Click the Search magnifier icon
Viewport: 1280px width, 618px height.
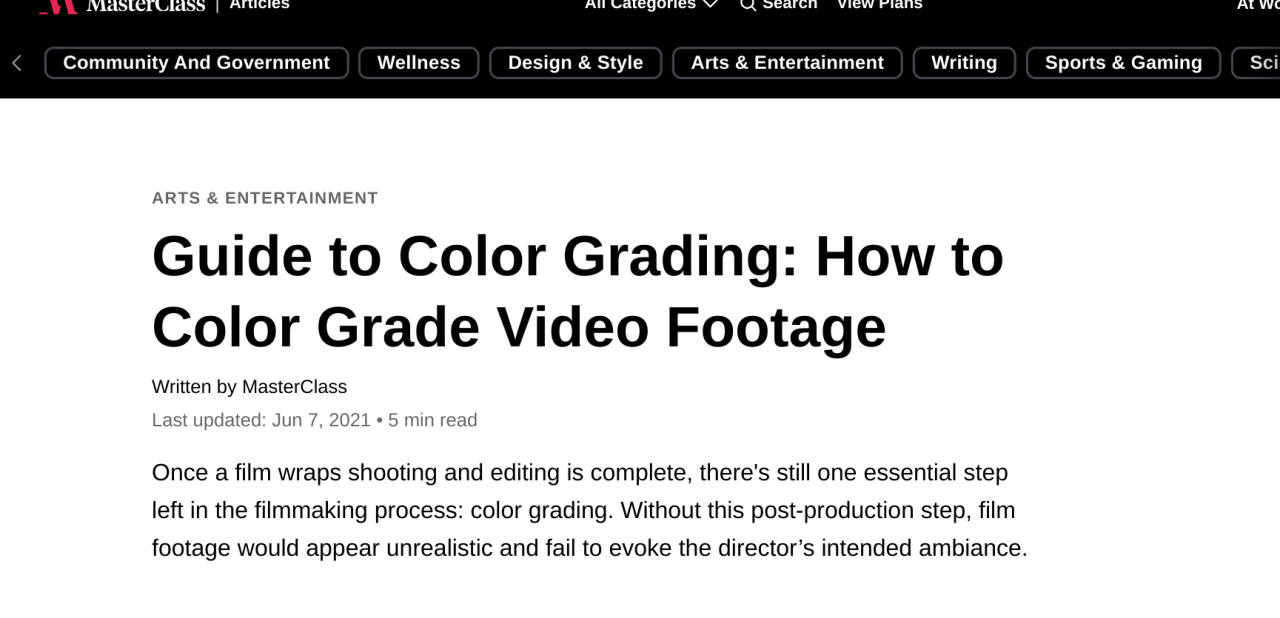748,5
